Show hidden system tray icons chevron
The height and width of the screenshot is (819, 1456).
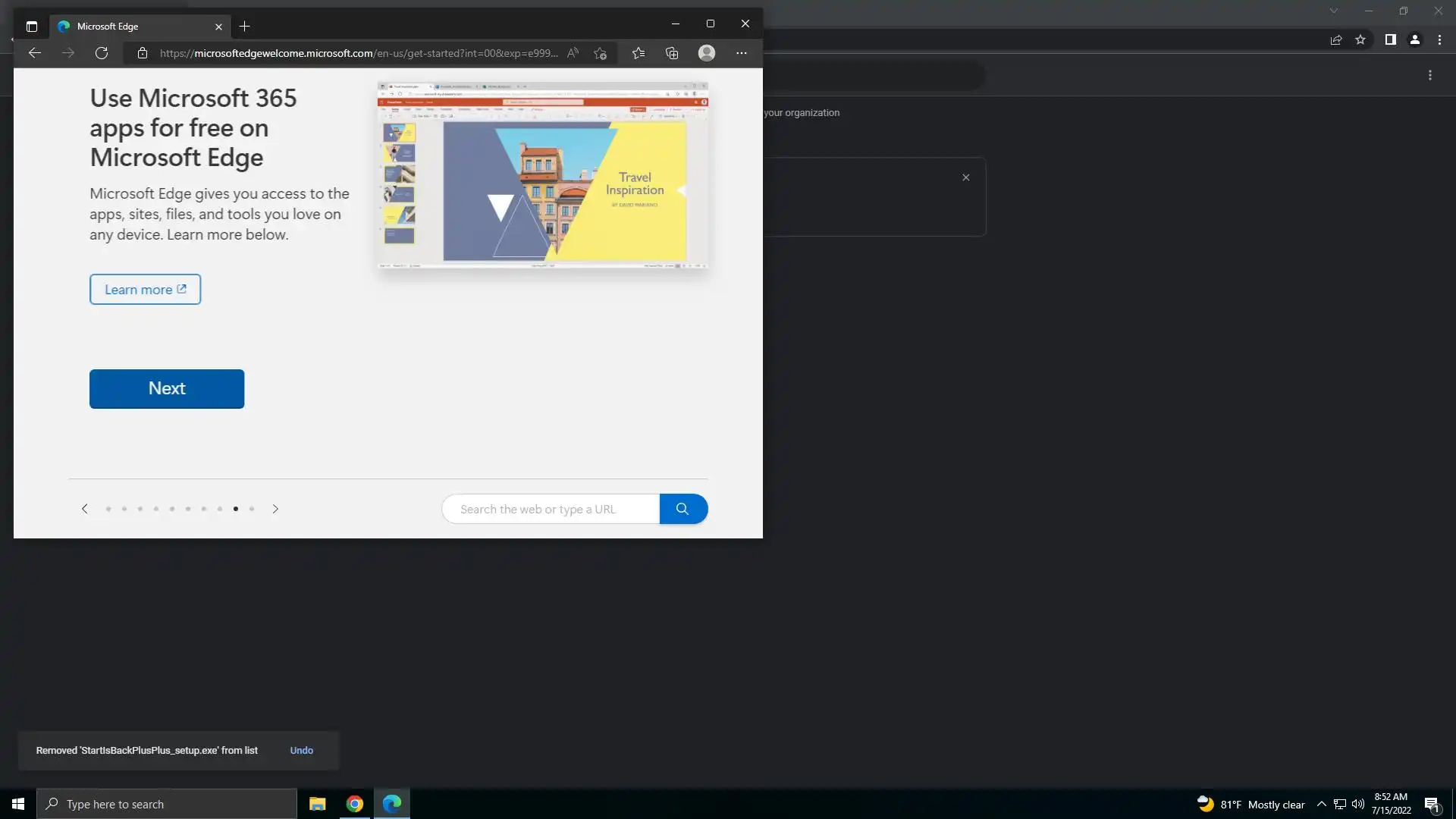(1321, 805)
